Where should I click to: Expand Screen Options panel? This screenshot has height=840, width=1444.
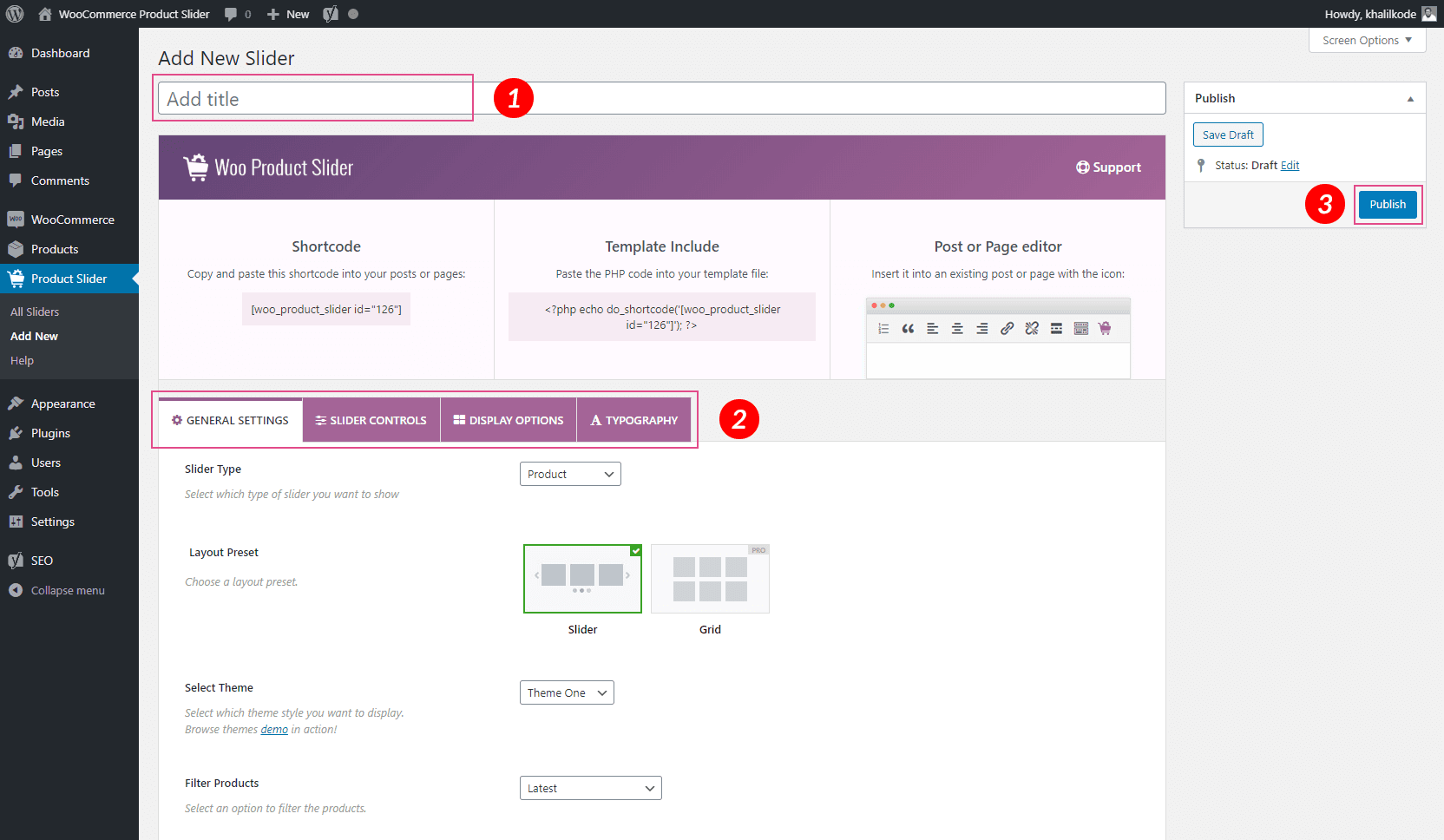1367,40
